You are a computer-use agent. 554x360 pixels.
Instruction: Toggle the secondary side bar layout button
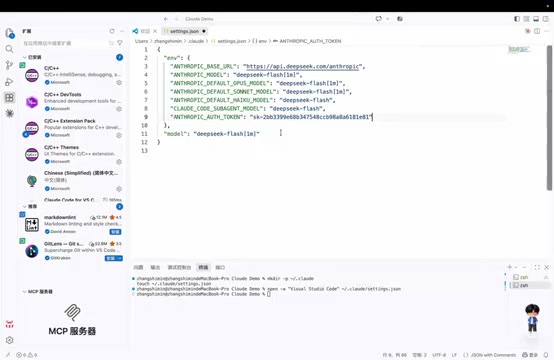[x=546, y=19]
